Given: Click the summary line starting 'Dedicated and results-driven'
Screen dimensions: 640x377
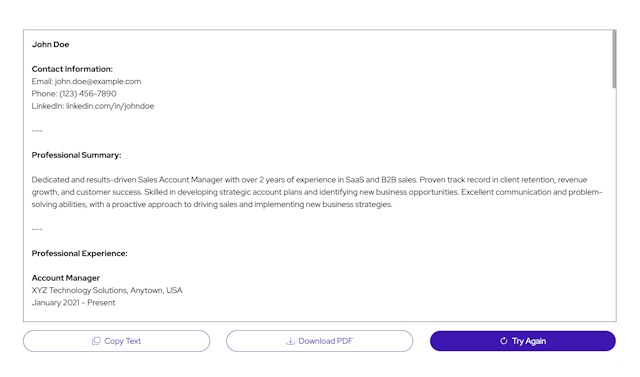Looking at the screenshot, I should pos(309,180).
